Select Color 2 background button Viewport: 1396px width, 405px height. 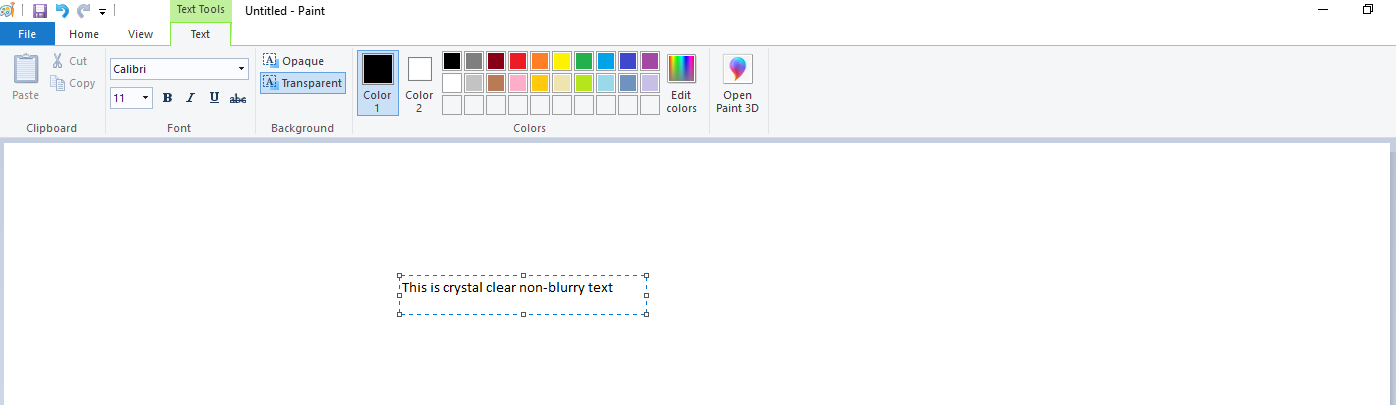point(419,83)
